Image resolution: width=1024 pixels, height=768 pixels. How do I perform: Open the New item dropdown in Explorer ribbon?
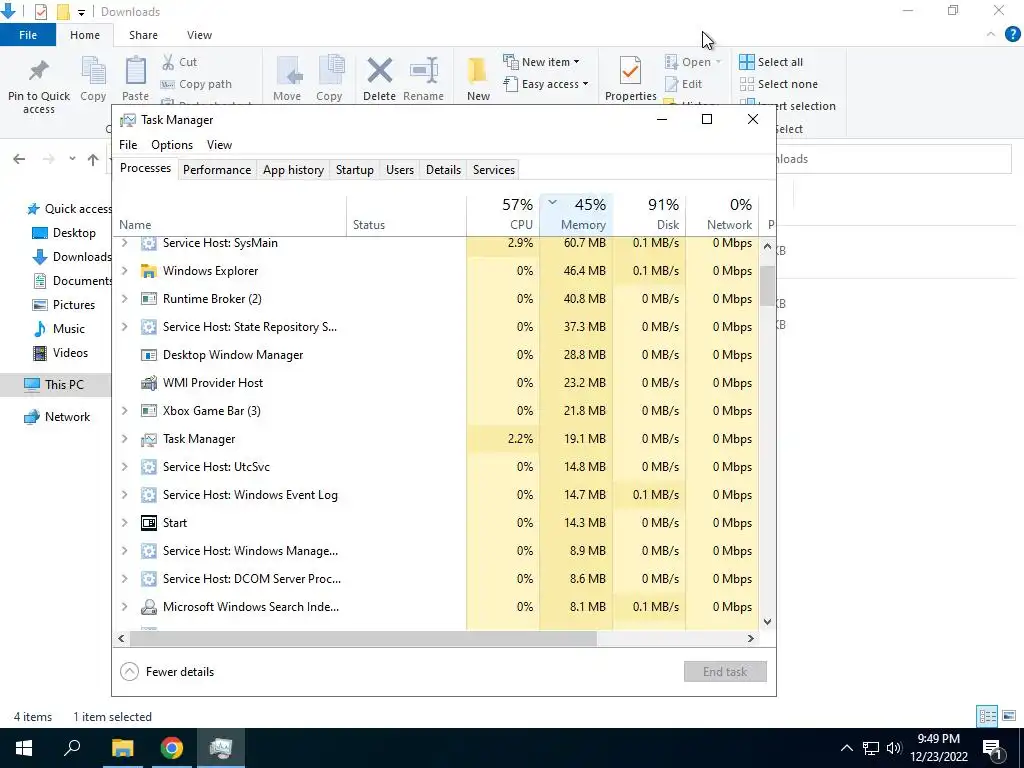541,62
